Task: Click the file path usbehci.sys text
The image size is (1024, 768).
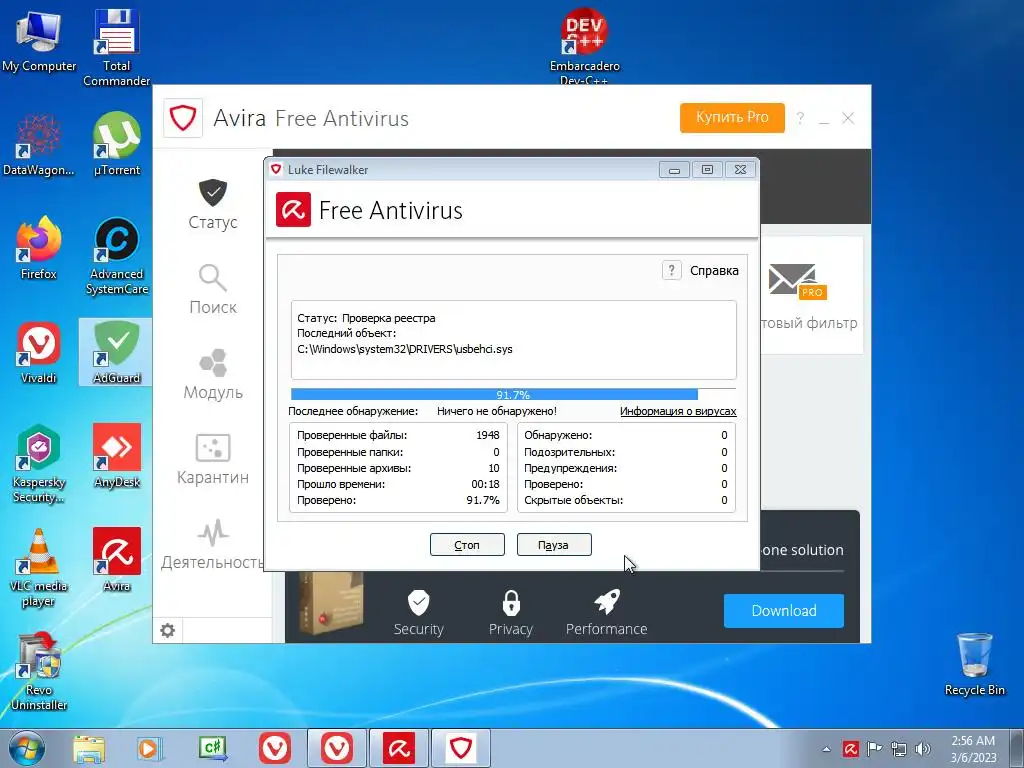Action: [x=405, y=349]
